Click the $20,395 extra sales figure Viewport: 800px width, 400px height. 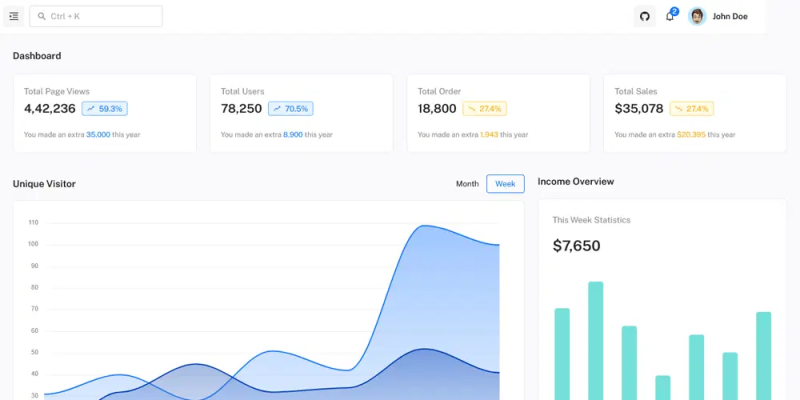[691, 135]
